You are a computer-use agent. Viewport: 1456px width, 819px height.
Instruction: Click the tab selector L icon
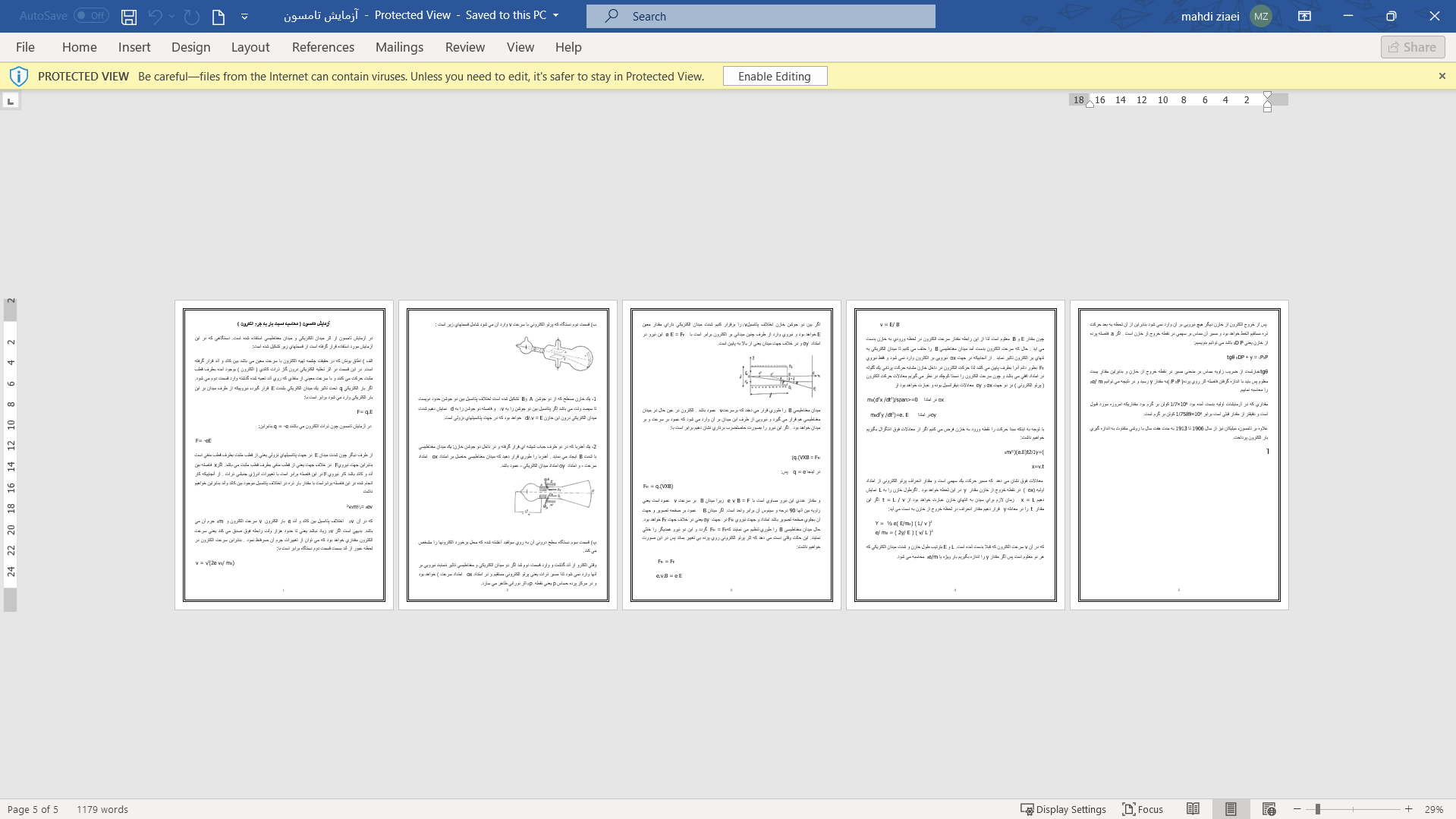[11, 100]
